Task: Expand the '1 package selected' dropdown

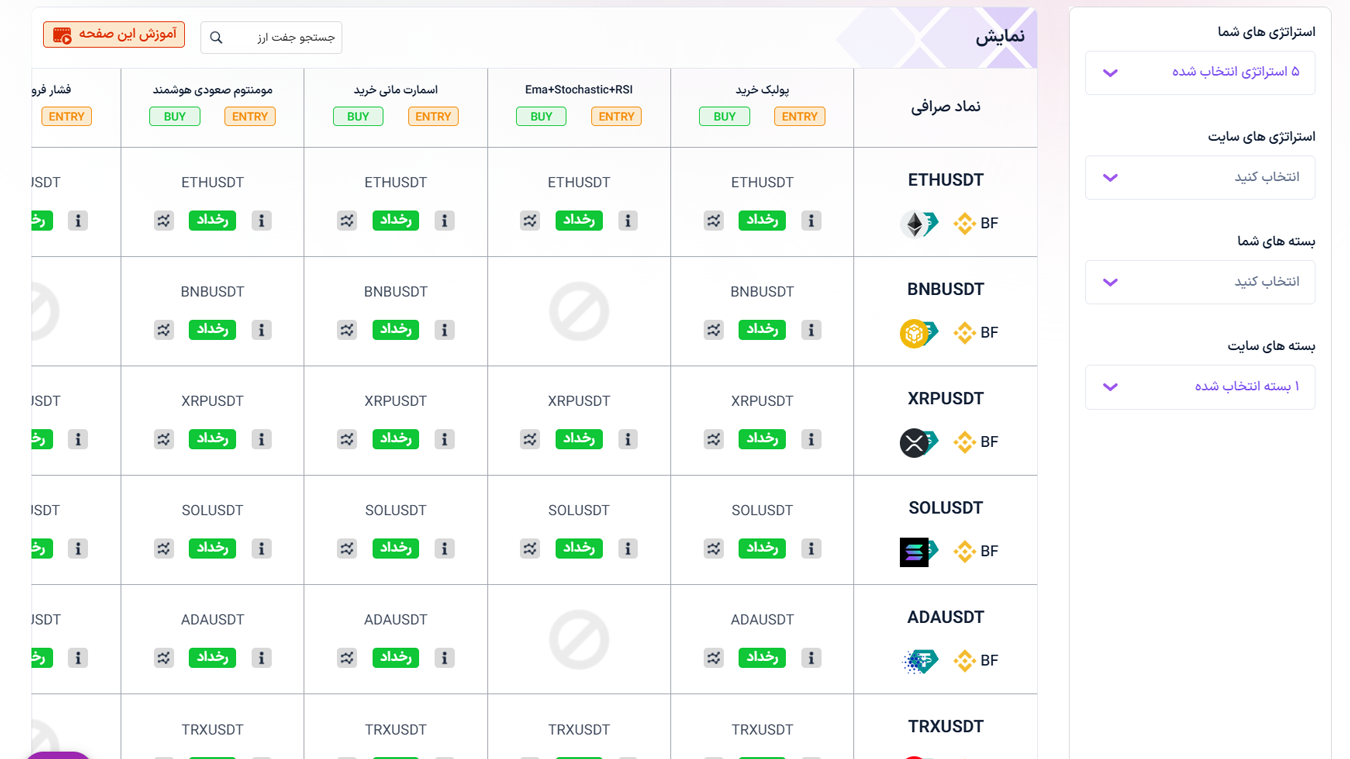Action: 1200,387
